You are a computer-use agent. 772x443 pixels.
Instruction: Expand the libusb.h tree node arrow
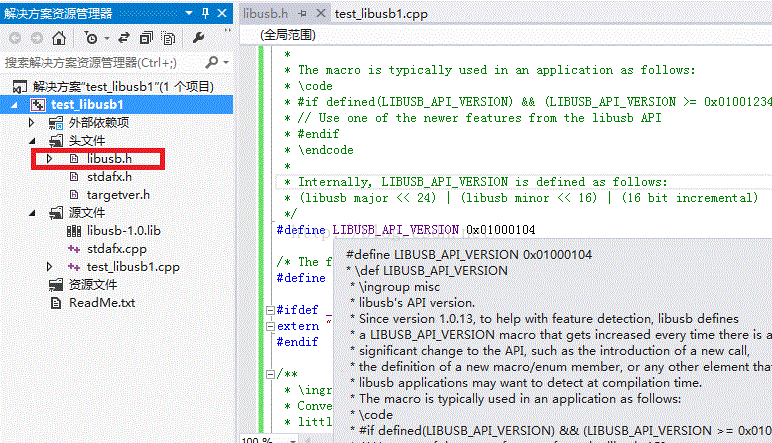pos(49,158)
